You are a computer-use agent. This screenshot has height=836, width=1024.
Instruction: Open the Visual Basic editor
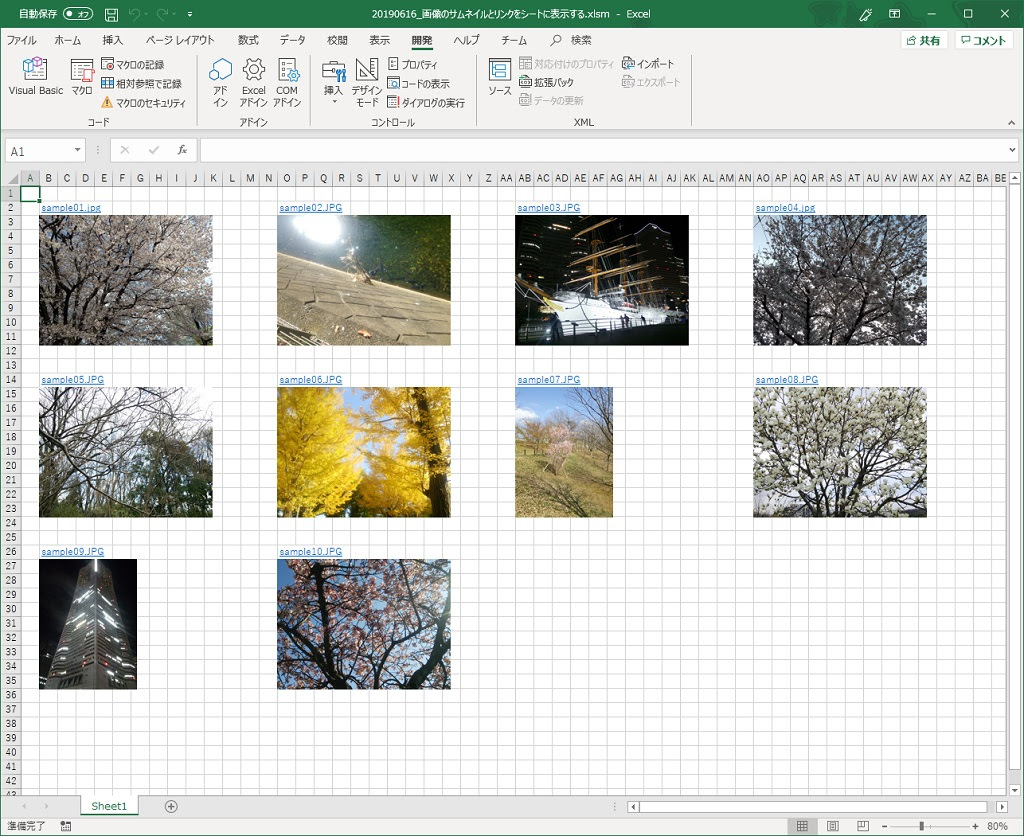[x=35, y=77]
